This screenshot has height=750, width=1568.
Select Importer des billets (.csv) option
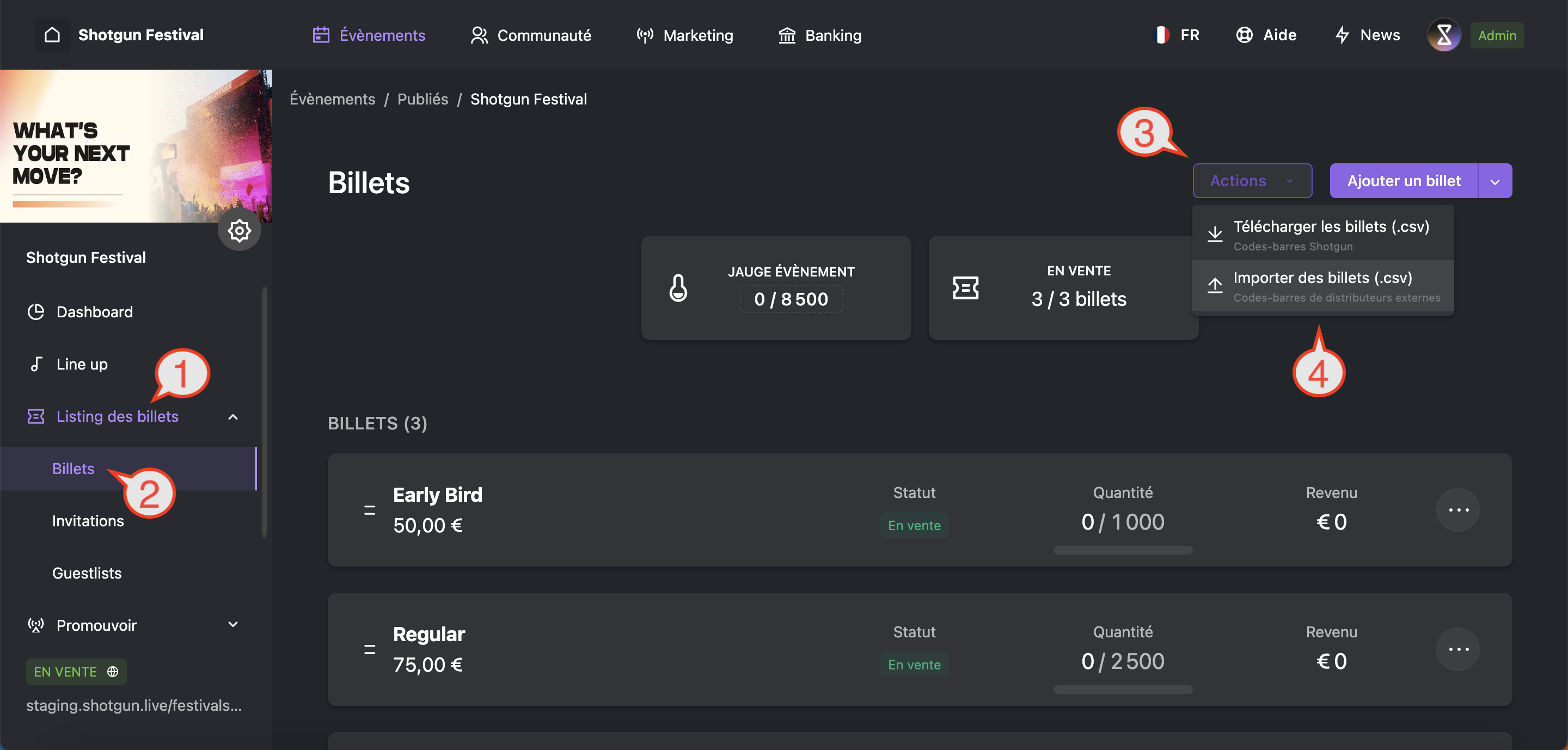coord(1322,286)
